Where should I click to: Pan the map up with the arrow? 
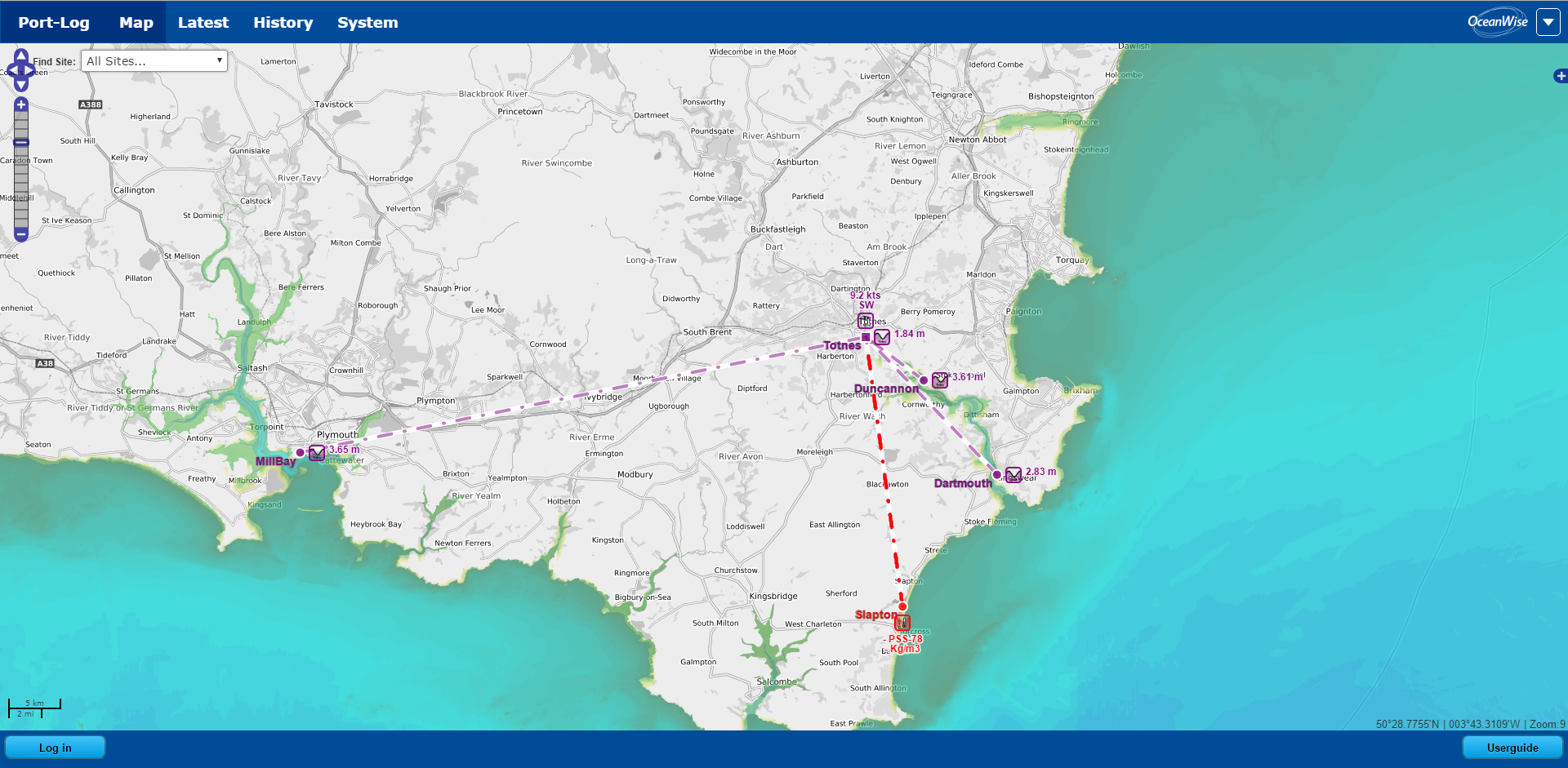point(21,55)
